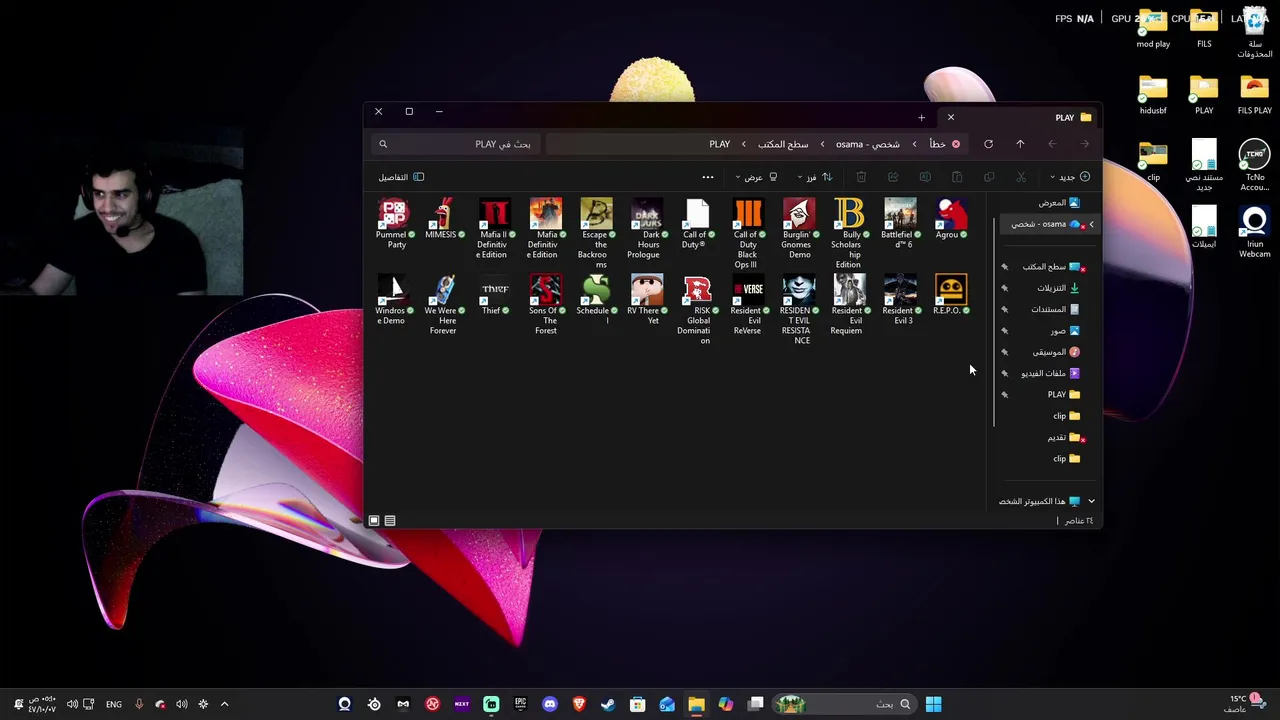This screenshot has height=720, width=1280.
Task: Click the سطح المكتب breadcrumb
Action: 783,144
